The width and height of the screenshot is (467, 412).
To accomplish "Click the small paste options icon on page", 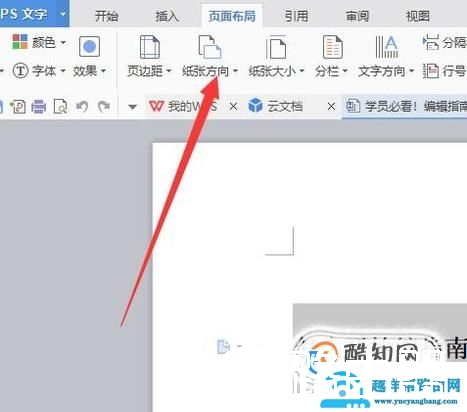I will click(223, 347).
